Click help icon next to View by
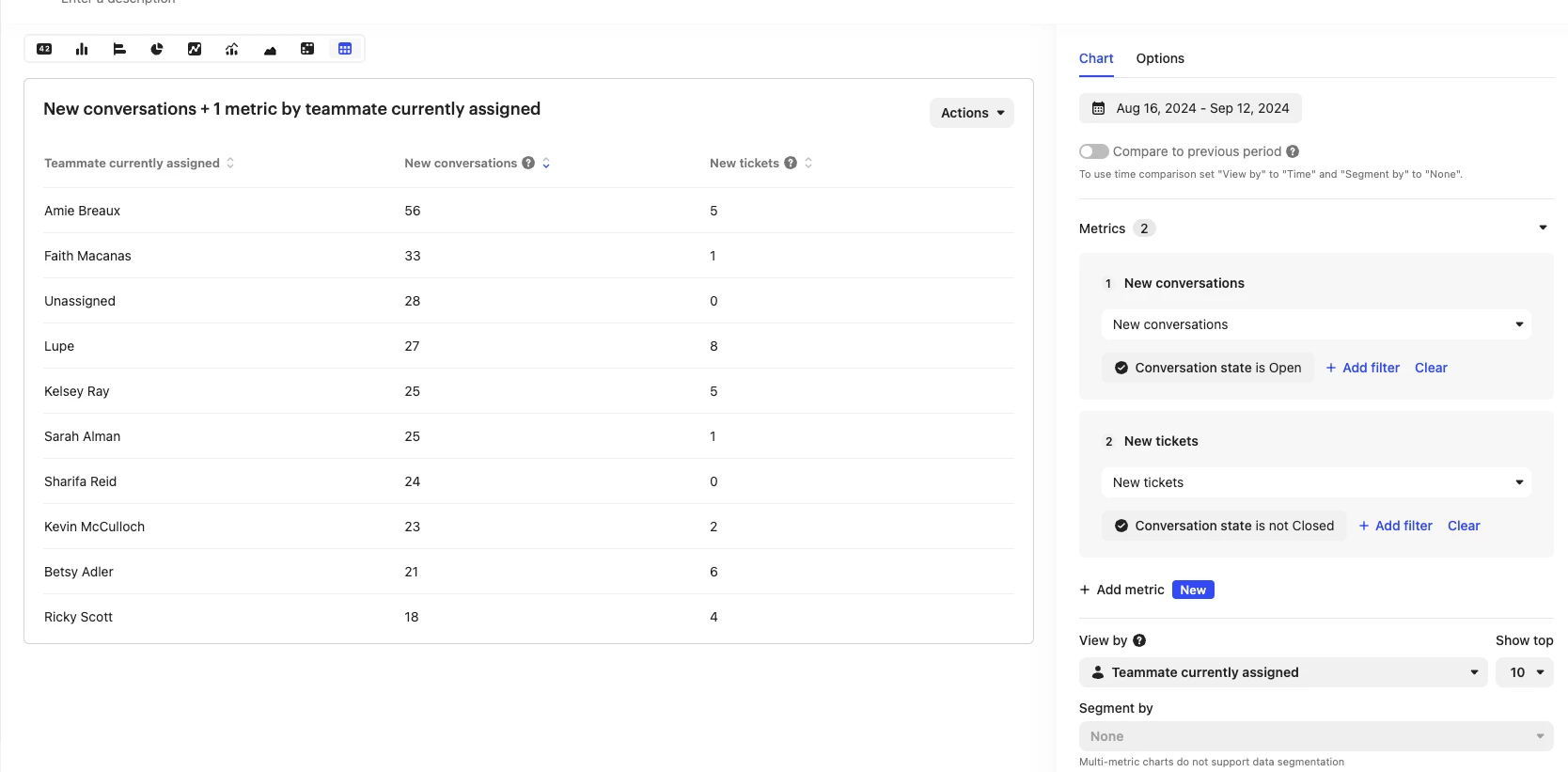1568x772 pixels. [x=1139, y=640]
